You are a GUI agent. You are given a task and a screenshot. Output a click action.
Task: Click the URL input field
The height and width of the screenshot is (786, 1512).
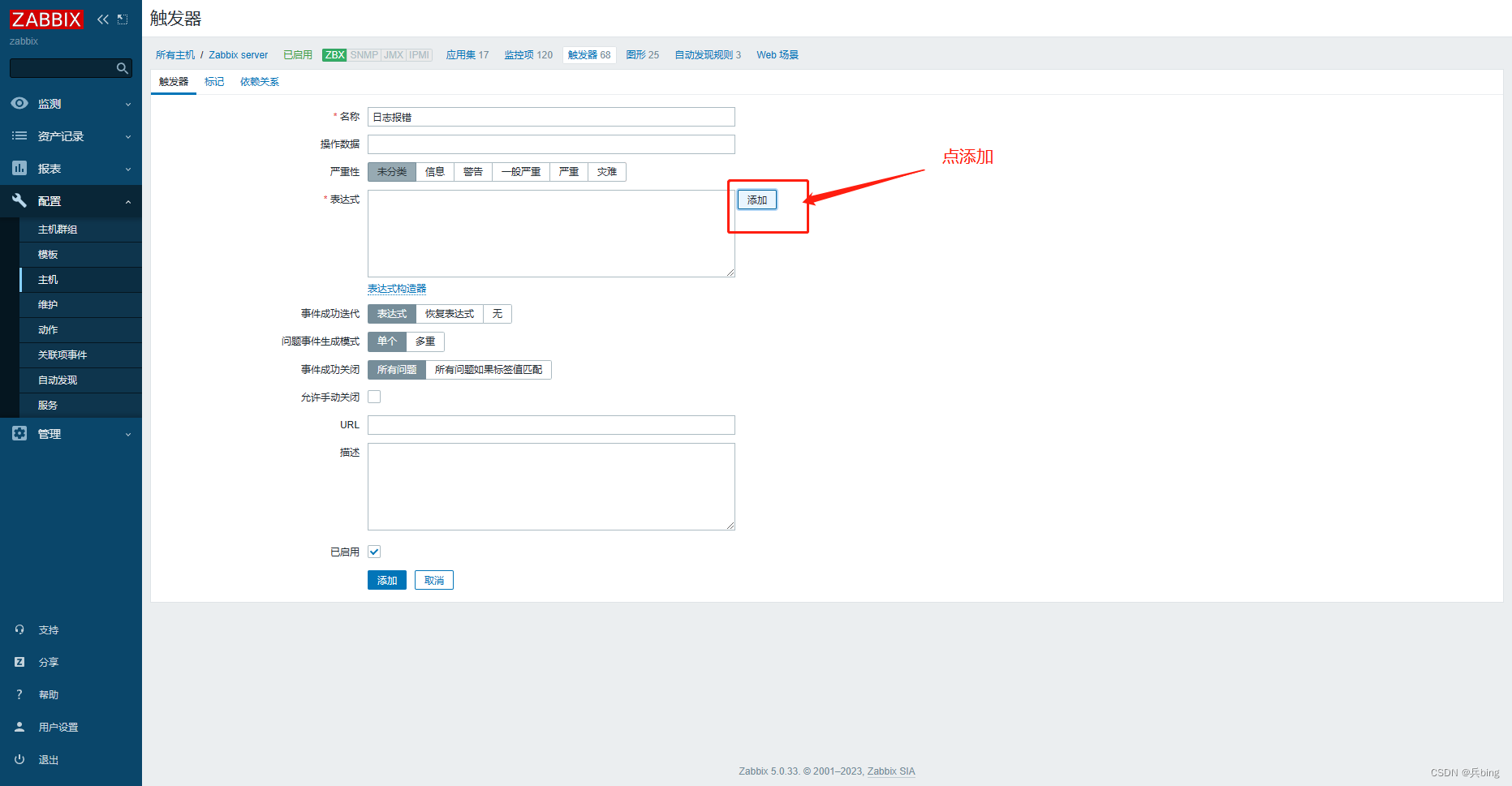551,425
